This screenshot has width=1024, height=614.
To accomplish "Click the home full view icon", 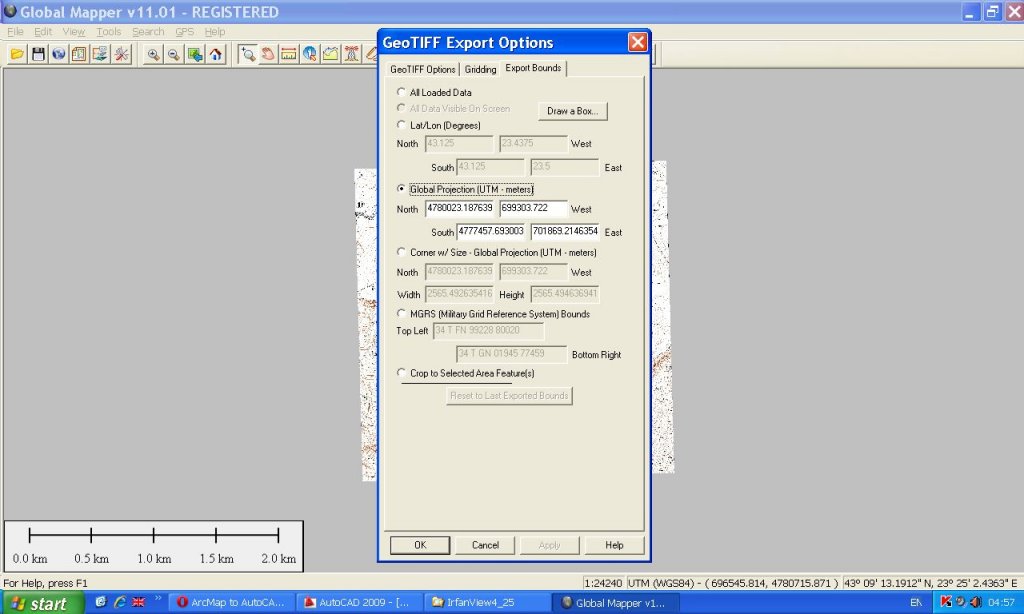I will pos(215,54).
